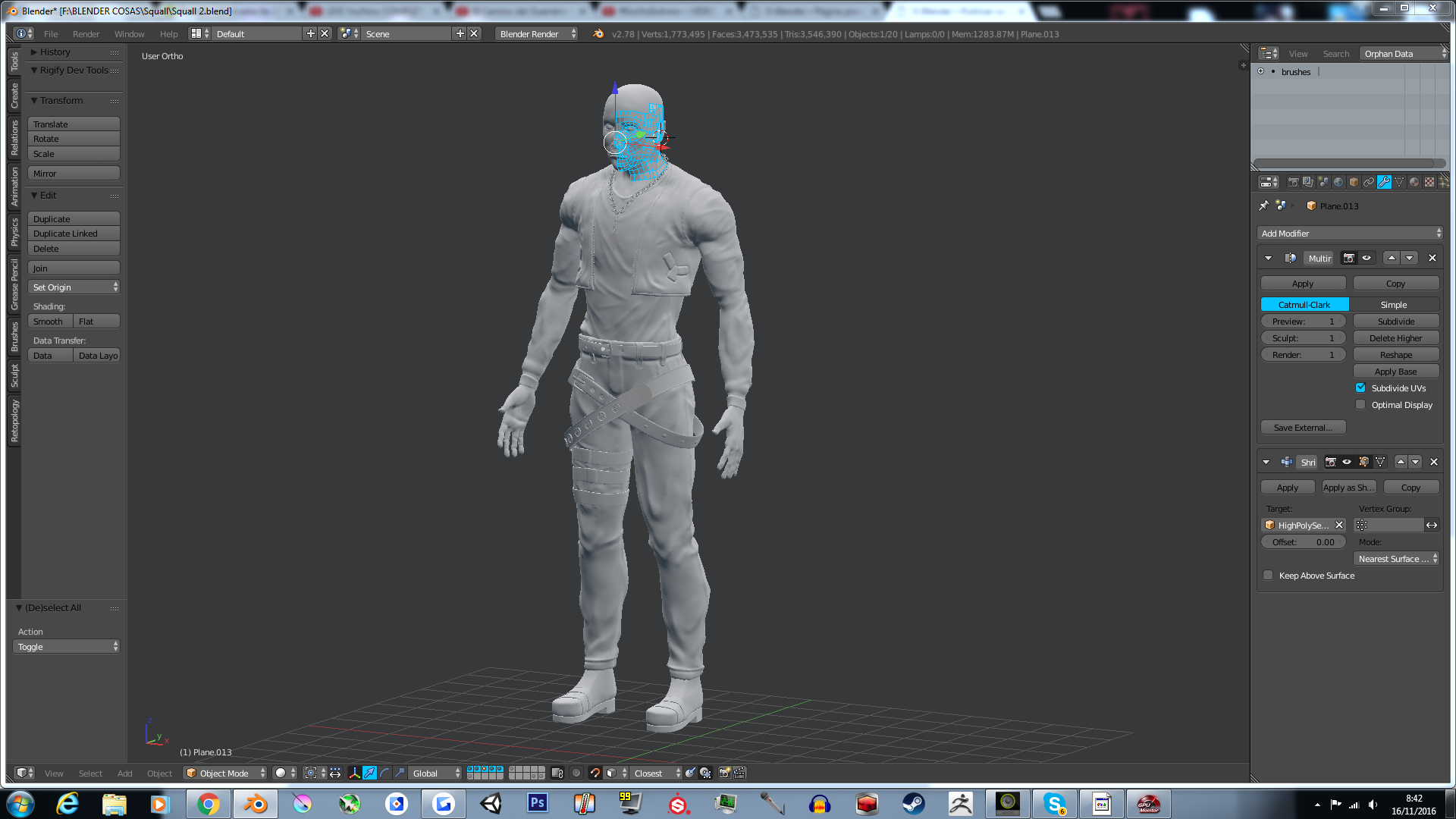This screenshot has width=1456, height=819.
Task: Invert the Shrinkwrap vertex group influence
Action: pyautogui.click(x=1432, y=525)
